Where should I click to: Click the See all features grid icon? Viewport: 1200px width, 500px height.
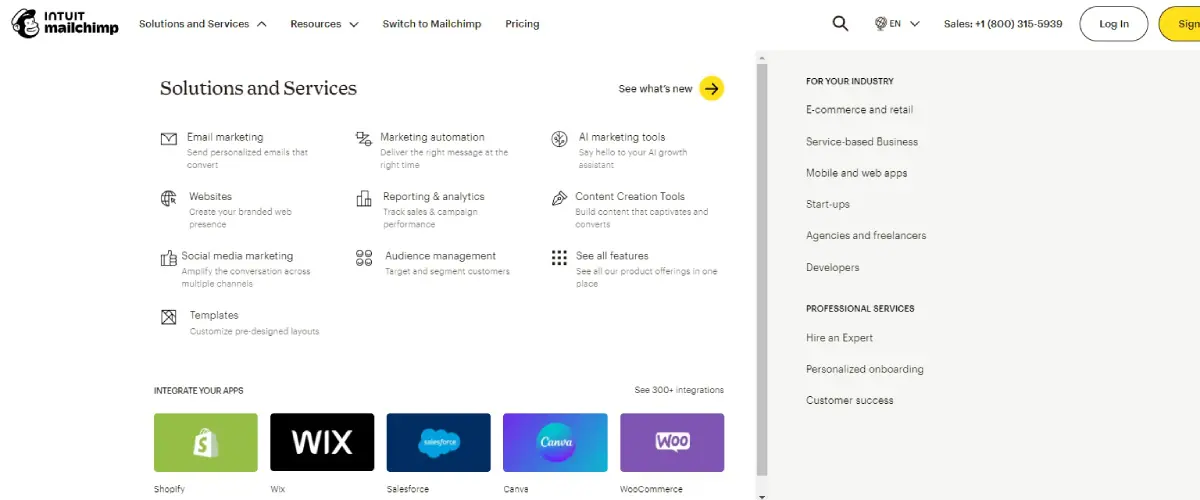(x=559, y=258)
